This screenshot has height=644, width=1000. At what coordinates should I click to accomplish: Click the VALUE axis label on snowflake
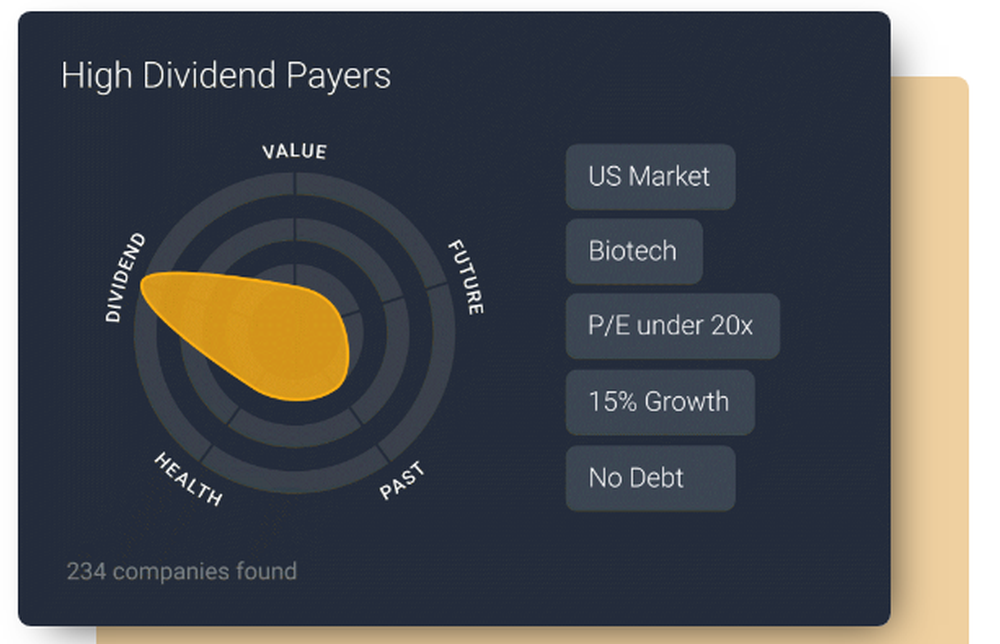pyautogui.click(x=295, y=152)
